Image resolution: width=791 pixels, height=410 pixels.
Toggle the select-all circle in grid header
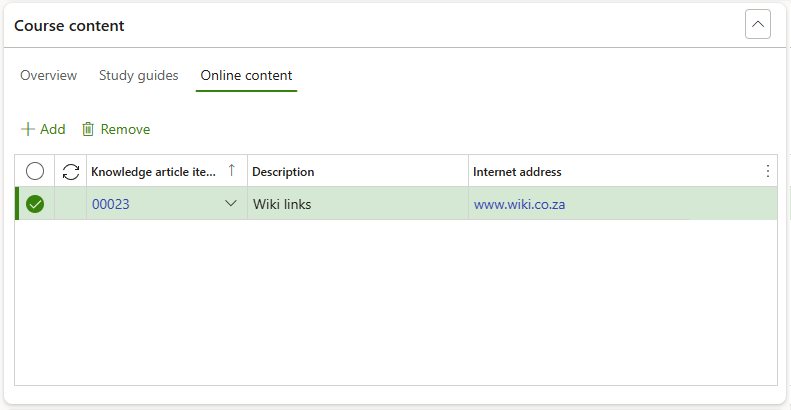tap(35, 172)
